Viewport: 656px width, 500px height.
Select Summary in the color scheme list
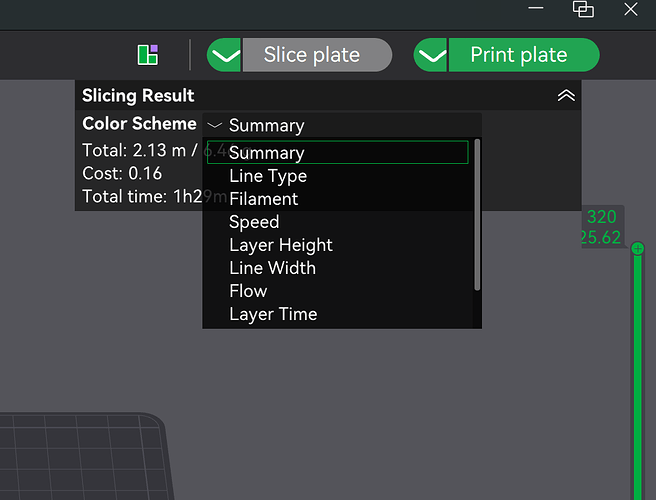click(x=338, y=152)
